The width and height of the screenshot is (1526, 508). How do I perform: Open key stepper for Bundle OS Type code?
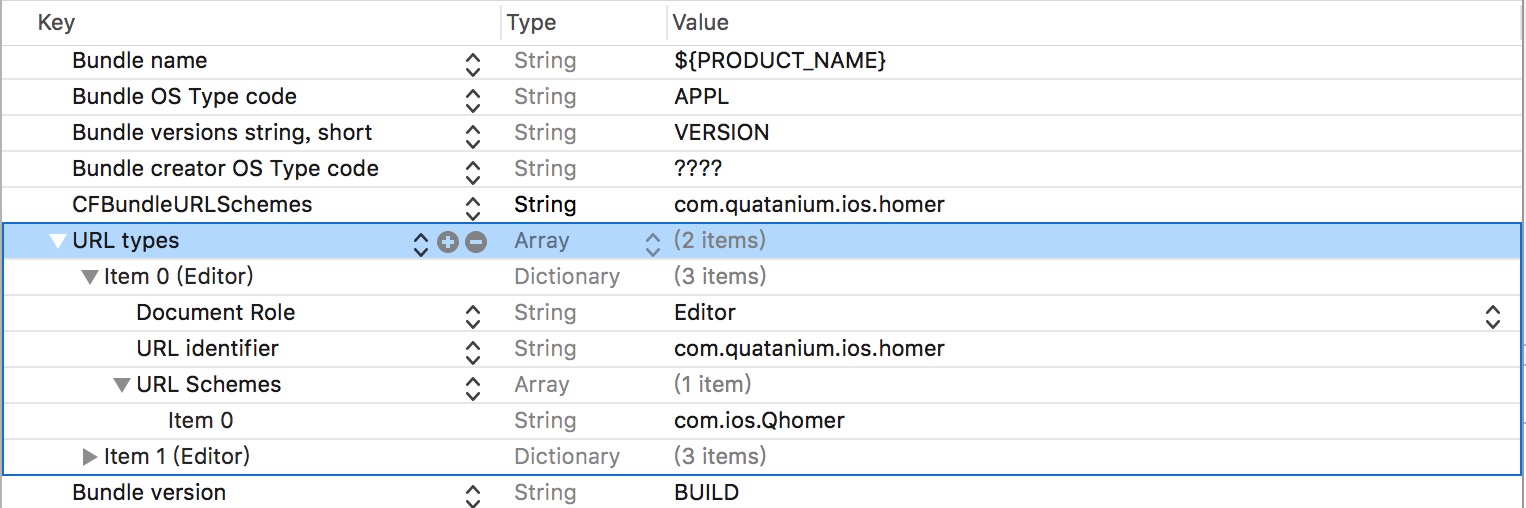(473, 101)
